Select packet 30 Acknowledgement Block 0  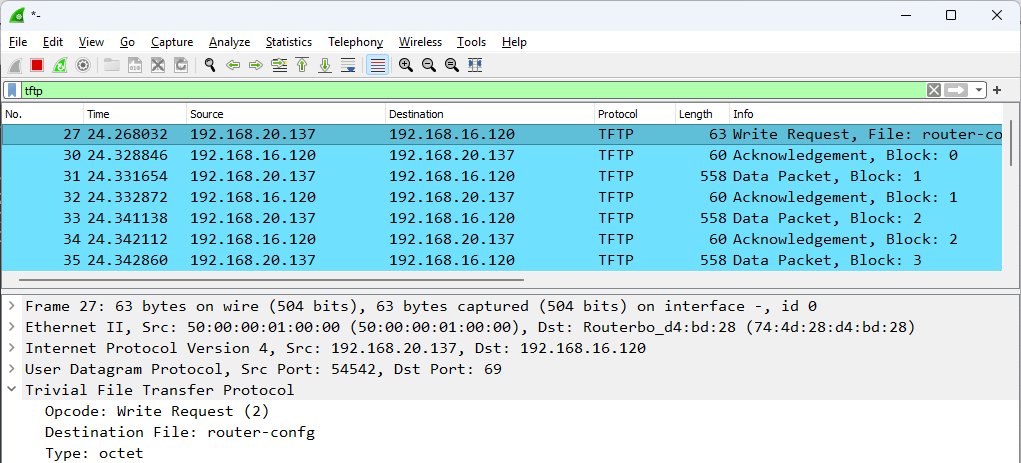pos(502,156)
